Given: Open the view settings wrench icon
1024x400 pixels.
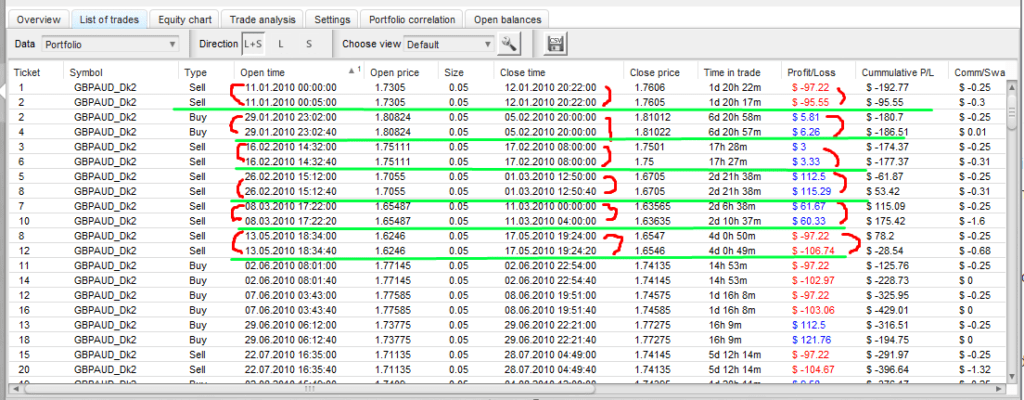Looking at the screenshot, I should pos(509,44).
